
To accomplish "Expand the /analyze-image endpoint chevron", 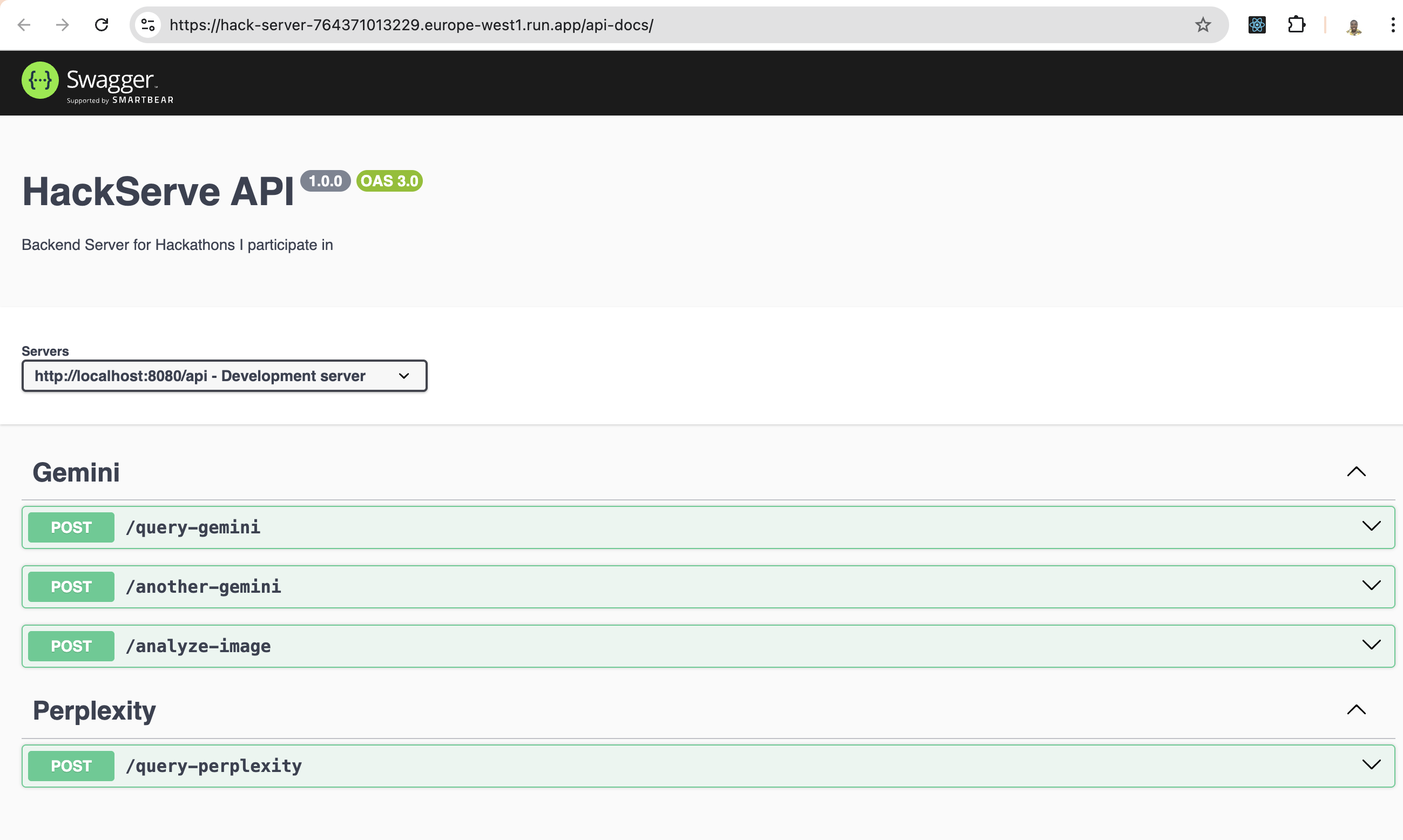I will point(1371,645).
